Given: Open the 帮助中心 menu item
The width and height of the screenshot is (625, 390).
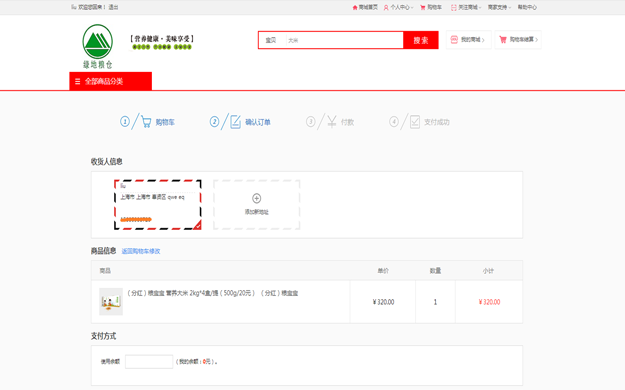Looking at the screenshot, I should pos(527,8).
